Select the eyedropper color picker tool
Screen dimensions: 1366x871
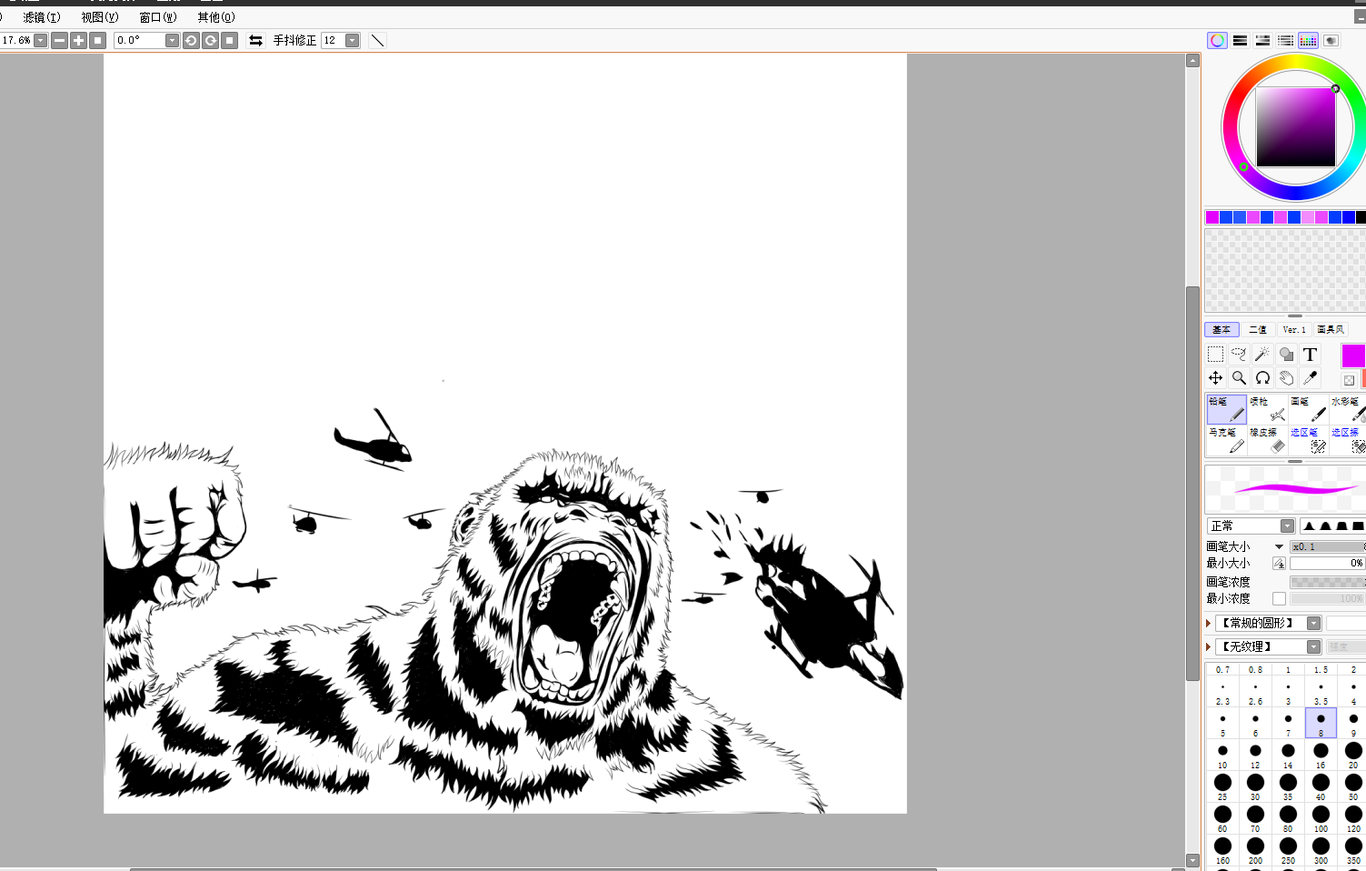[x=1310, y=378]
